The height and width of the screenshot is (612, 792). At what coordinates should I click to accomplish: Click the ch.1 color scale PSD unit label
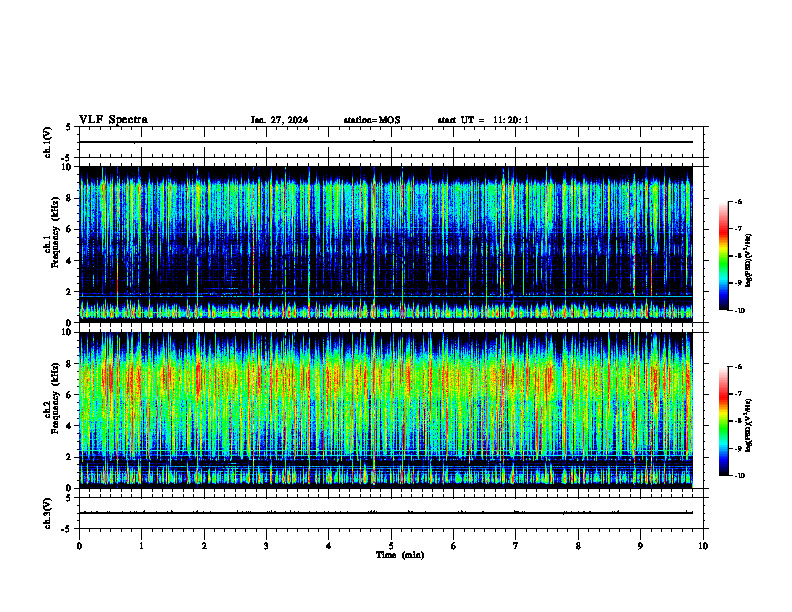tap(749, 261)
